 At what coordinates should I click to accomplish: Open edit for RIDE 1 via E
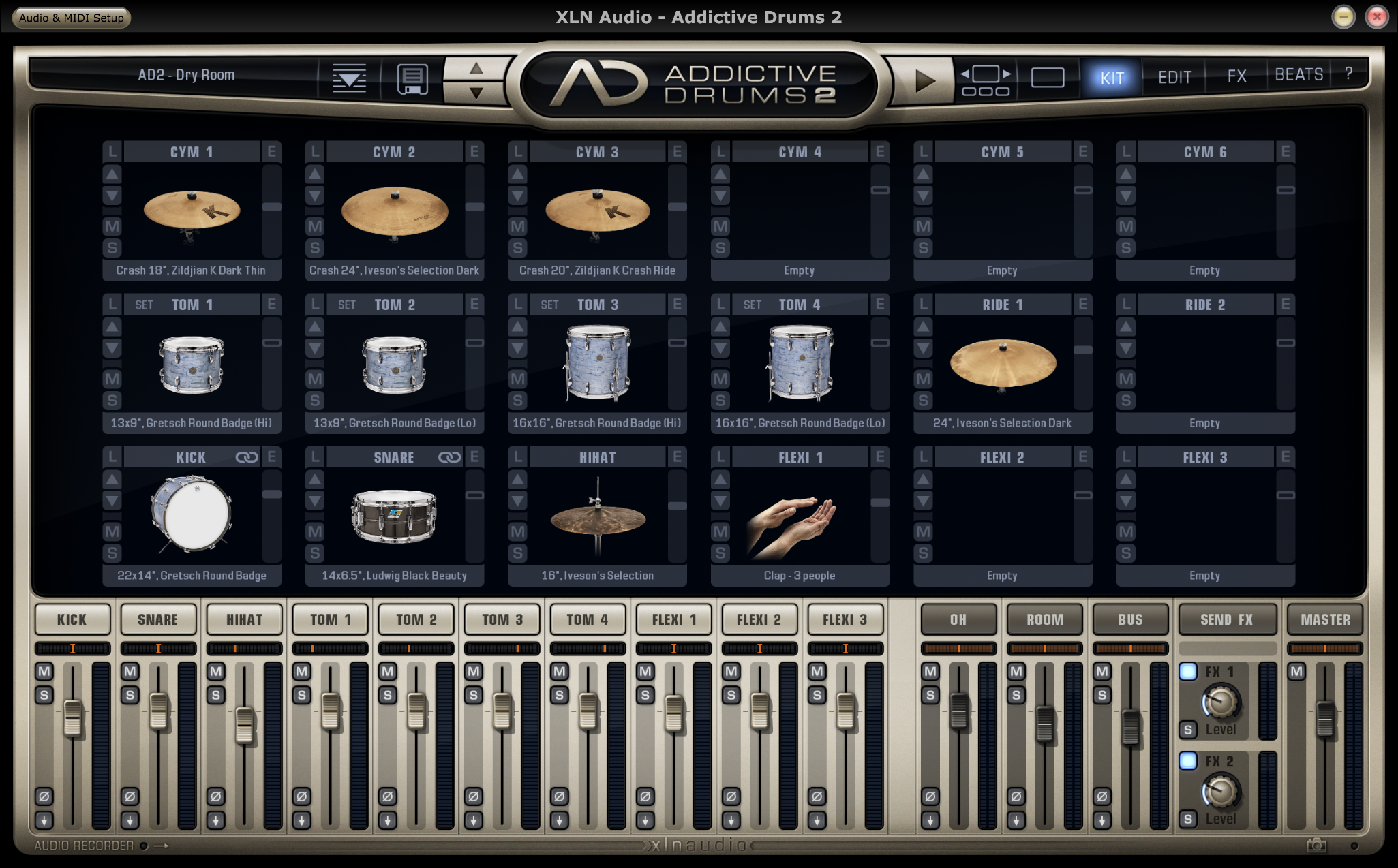[1082, 304]
